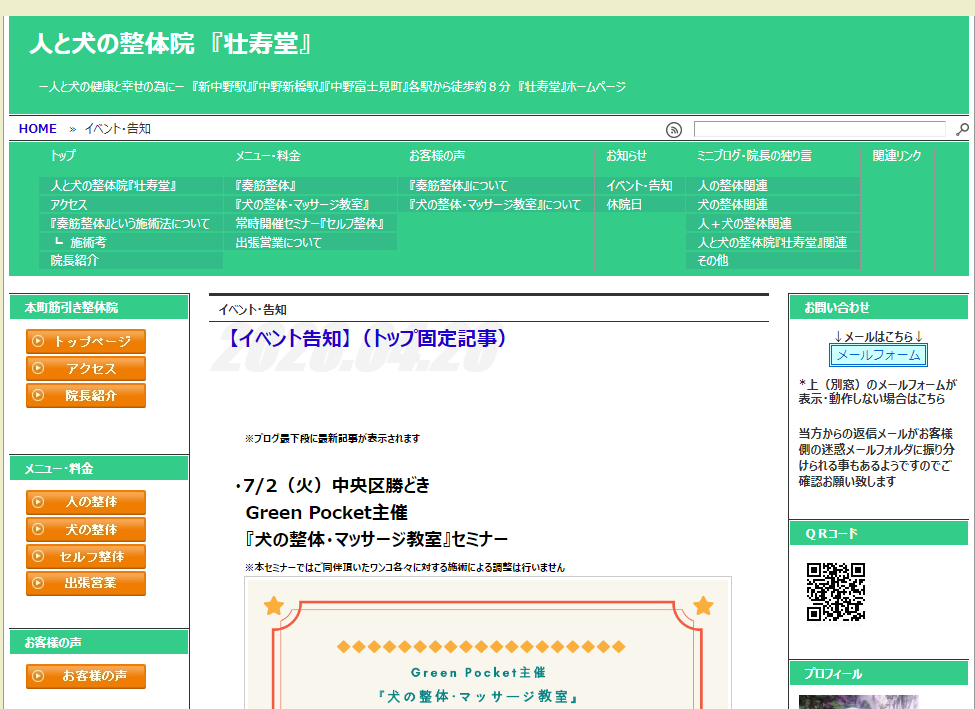Click the プロフィール sidebar heading

pos(833,674)
